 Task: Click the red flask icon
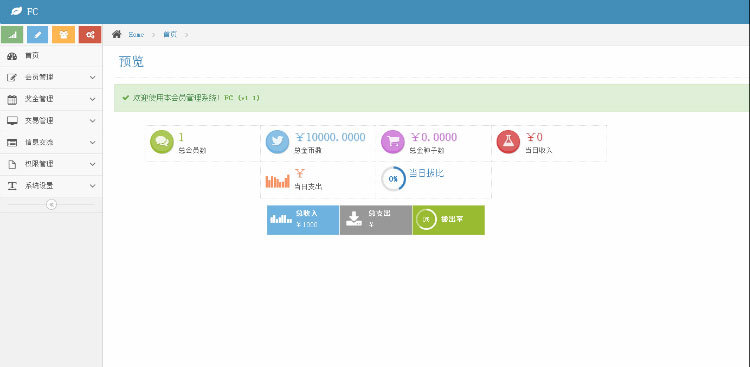tap(508, 142)
